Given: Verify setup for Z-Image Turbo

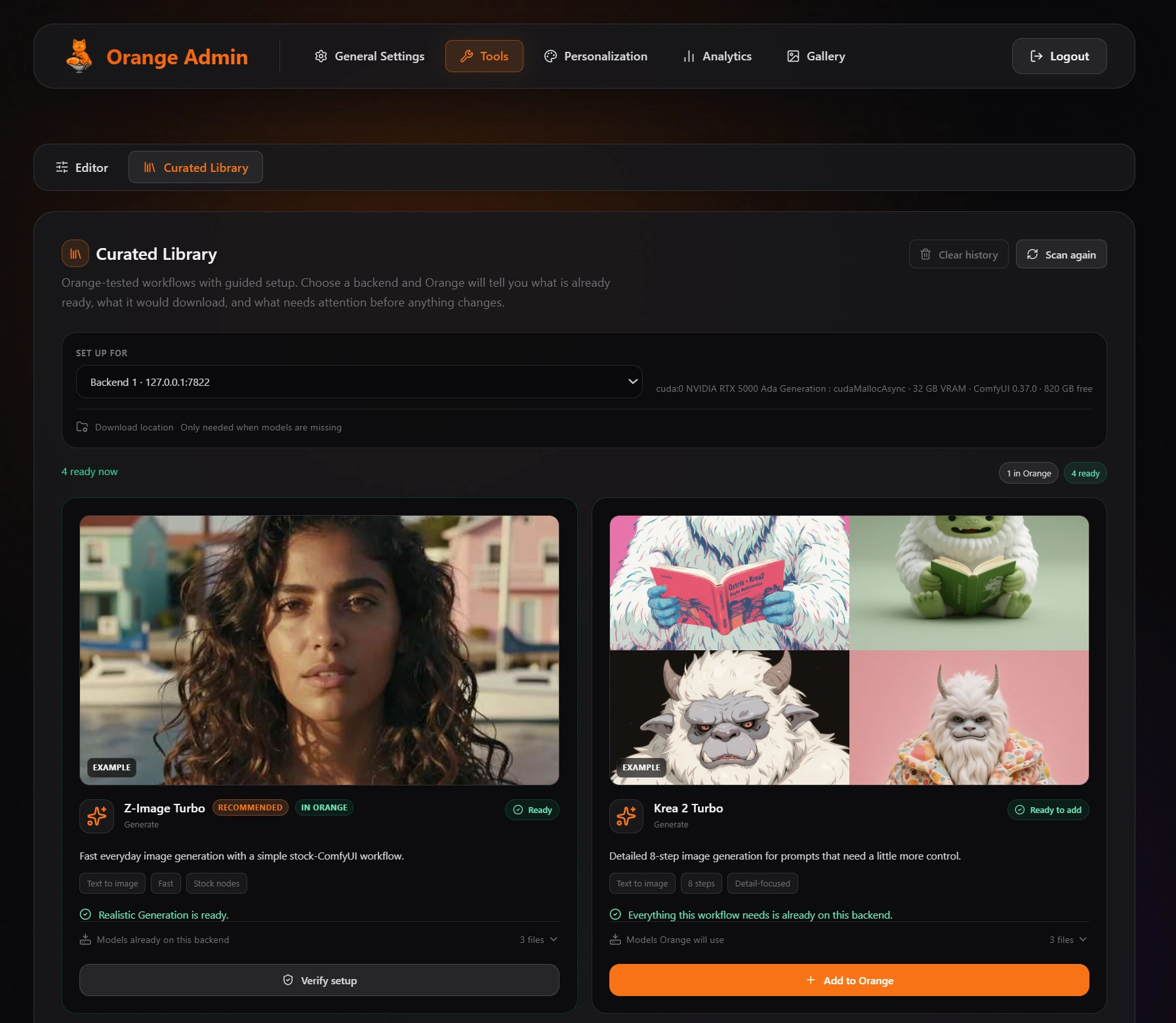Looking at the screenshot, I should click(x=319, y=980).
